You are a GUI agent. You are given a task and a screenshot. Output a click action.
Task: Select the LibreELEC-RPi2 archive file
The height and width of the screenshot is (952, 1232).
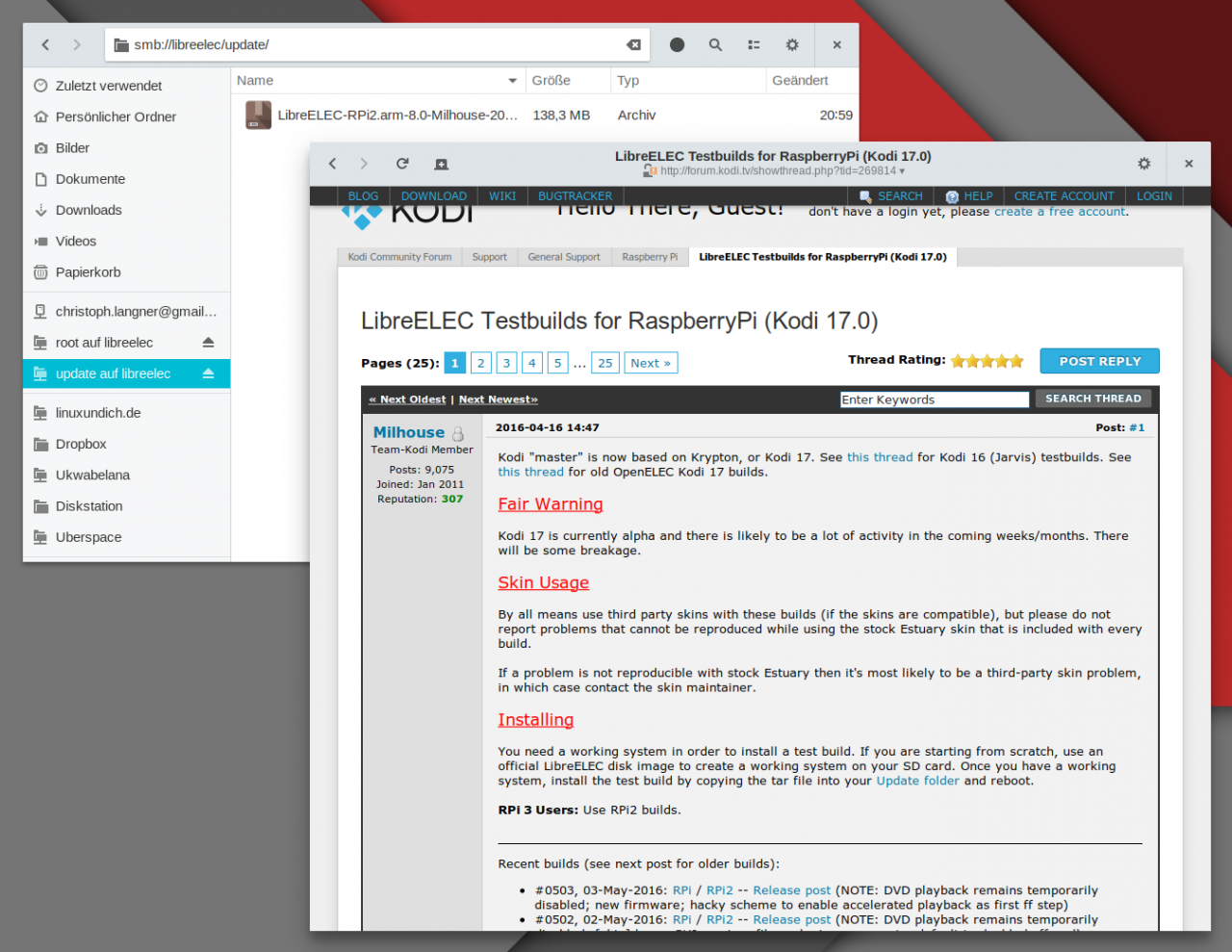click(x=397, y=116)
